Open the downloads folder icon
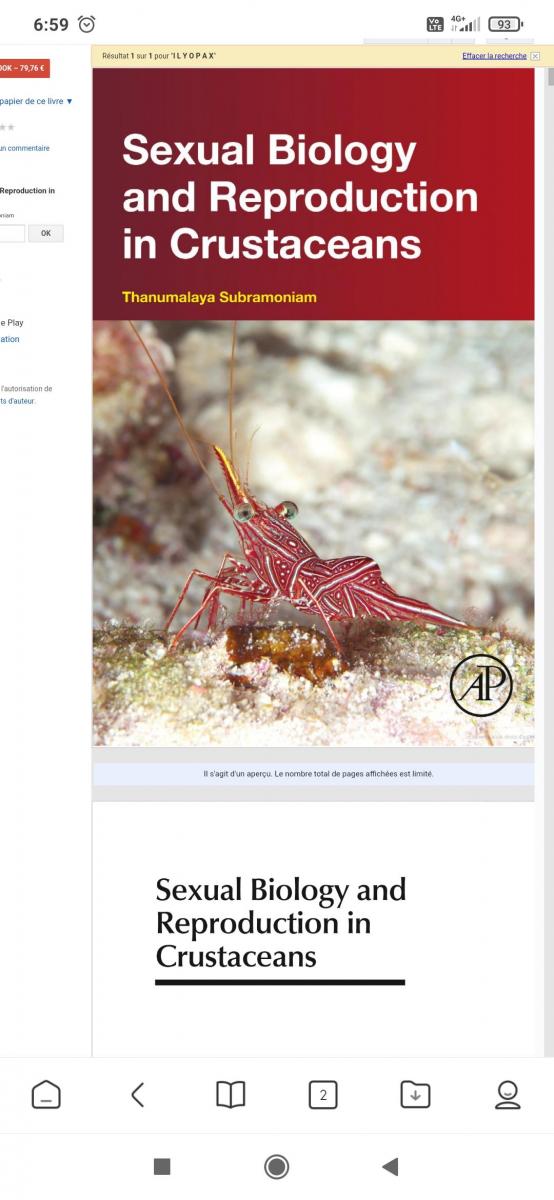This screenshot has height=1200, width=554. point(415,1095)
